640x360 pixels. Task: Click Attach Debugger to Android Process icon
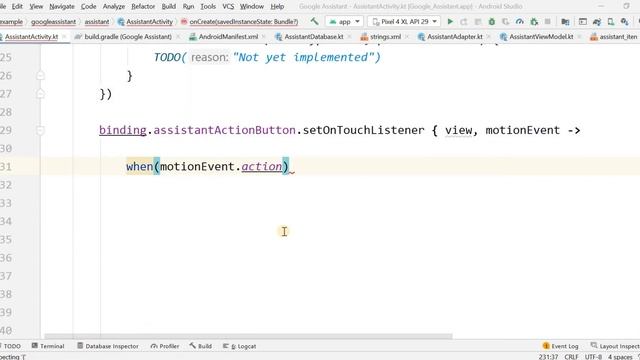point(534,21)
